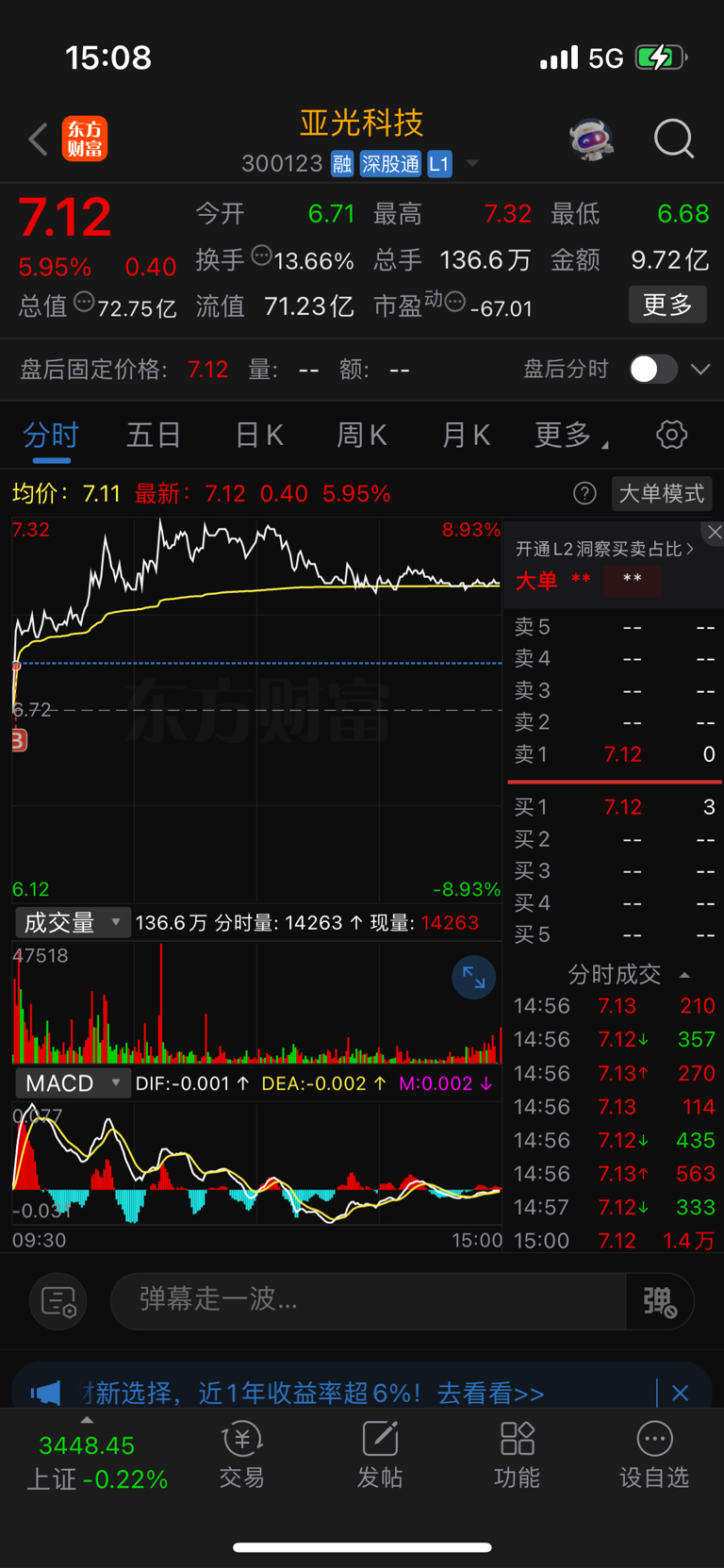Tap the 盘后固定价格 7.12 value

[x=207, y=369]
